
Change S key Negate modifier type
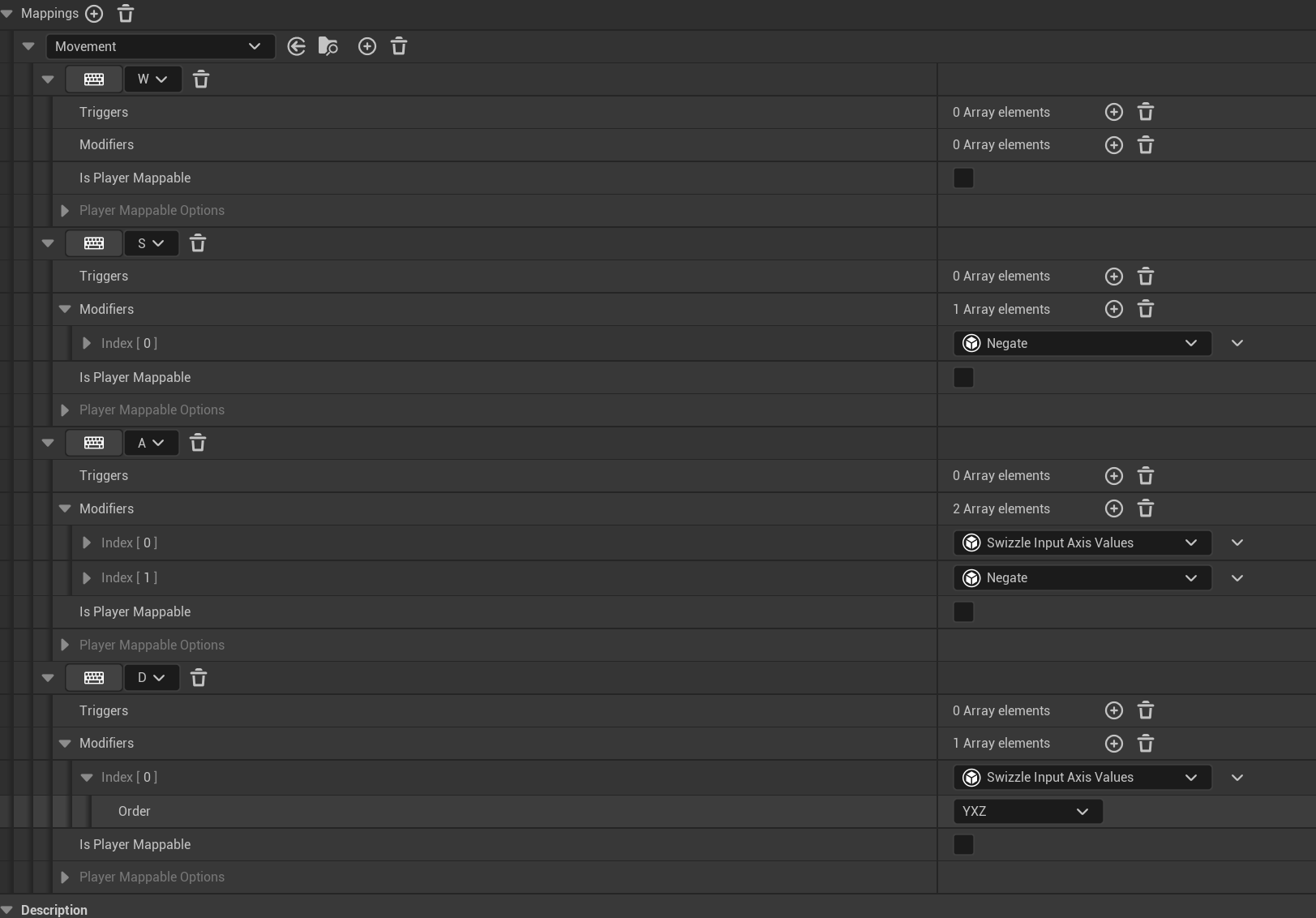(x=1082, y=343)
